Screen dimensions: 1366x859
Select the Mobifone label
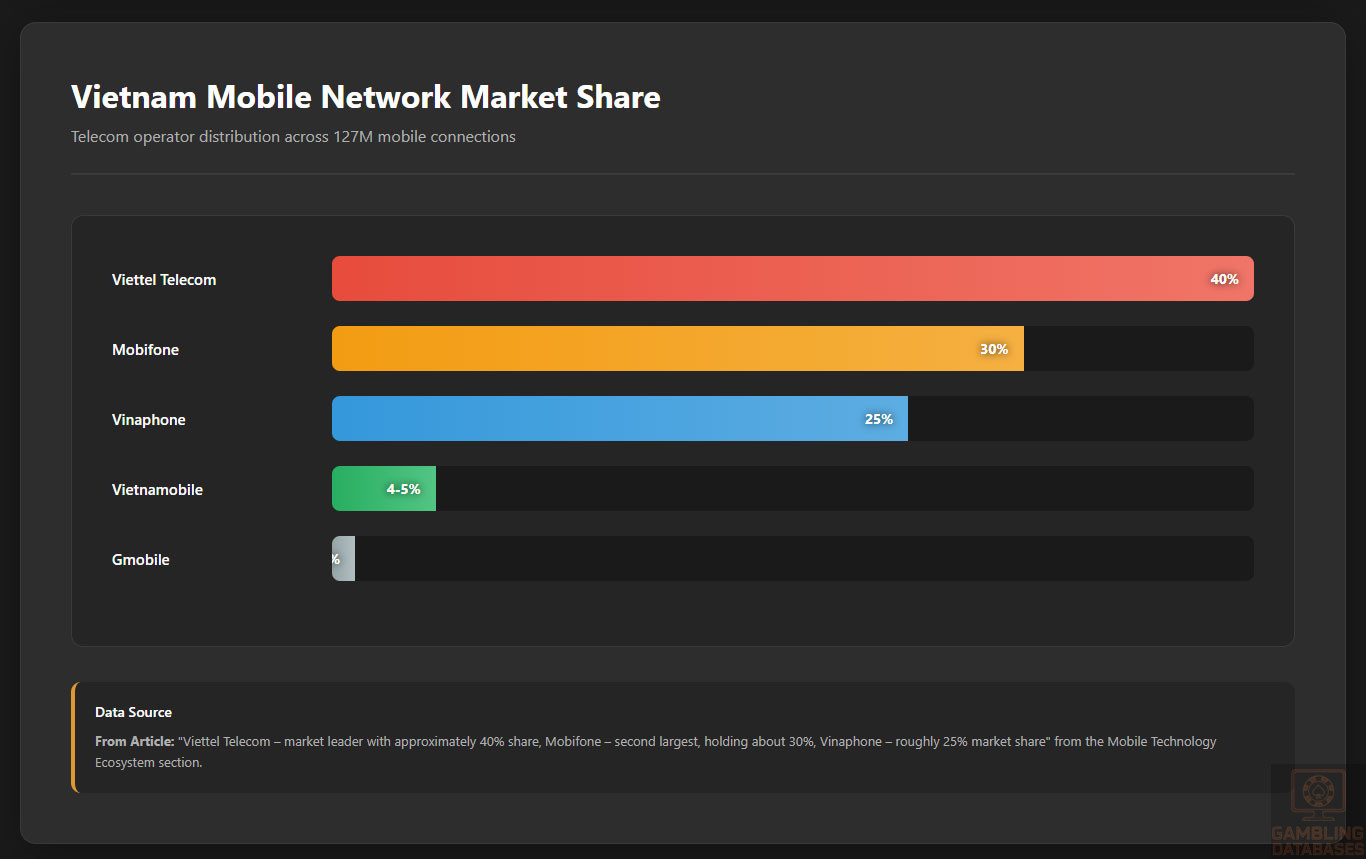coord(145,350)
